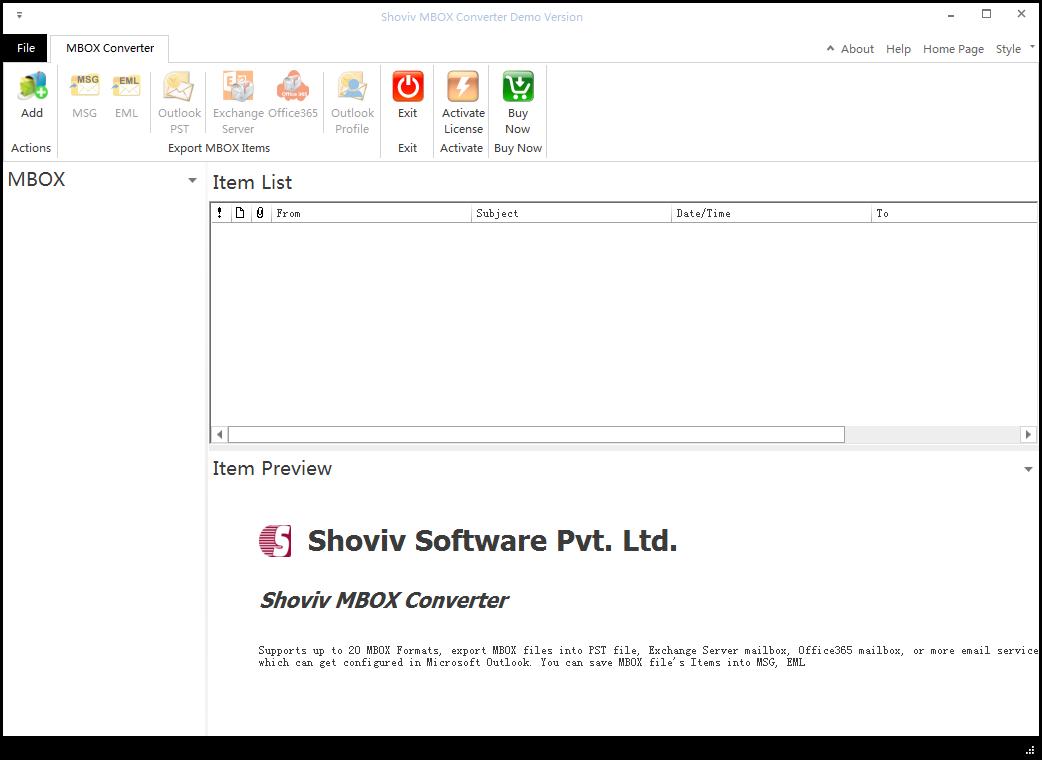This screenshot has width=1042, height=760.
Task: Open the File menu tab
Action: click(x=26, y=48)
